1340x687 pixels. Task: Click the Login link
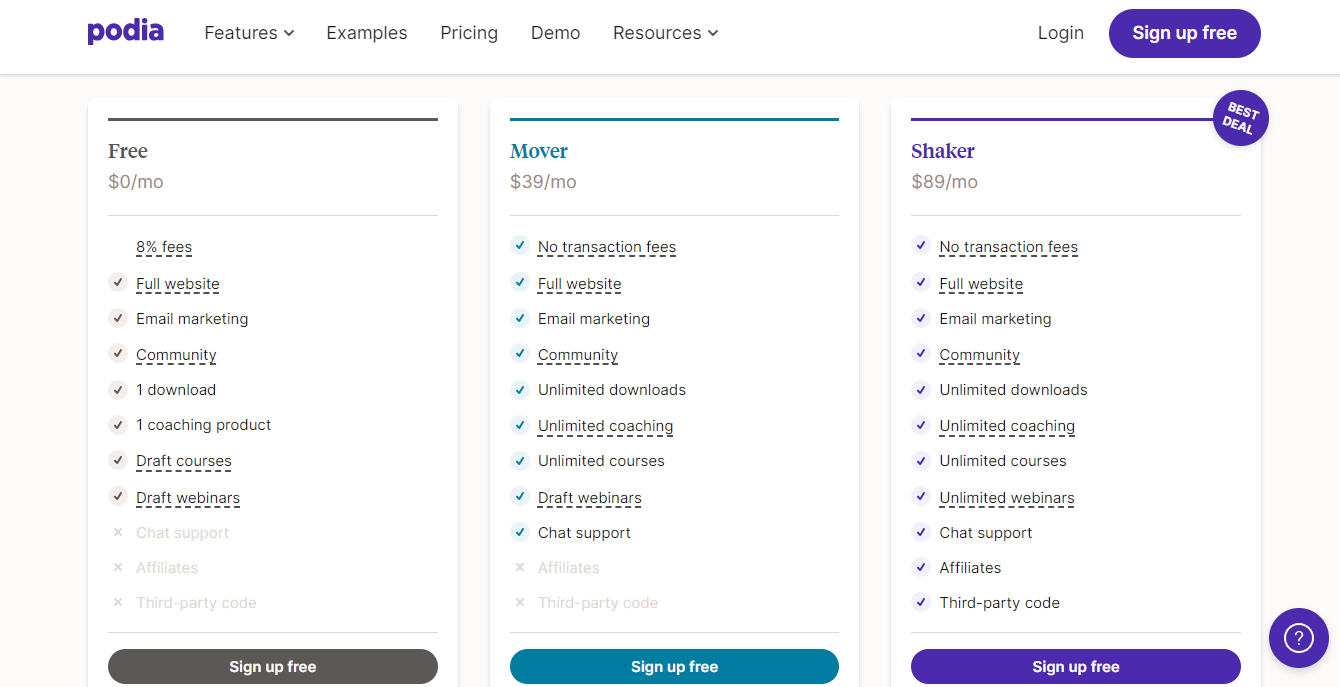click(1060, 33)
